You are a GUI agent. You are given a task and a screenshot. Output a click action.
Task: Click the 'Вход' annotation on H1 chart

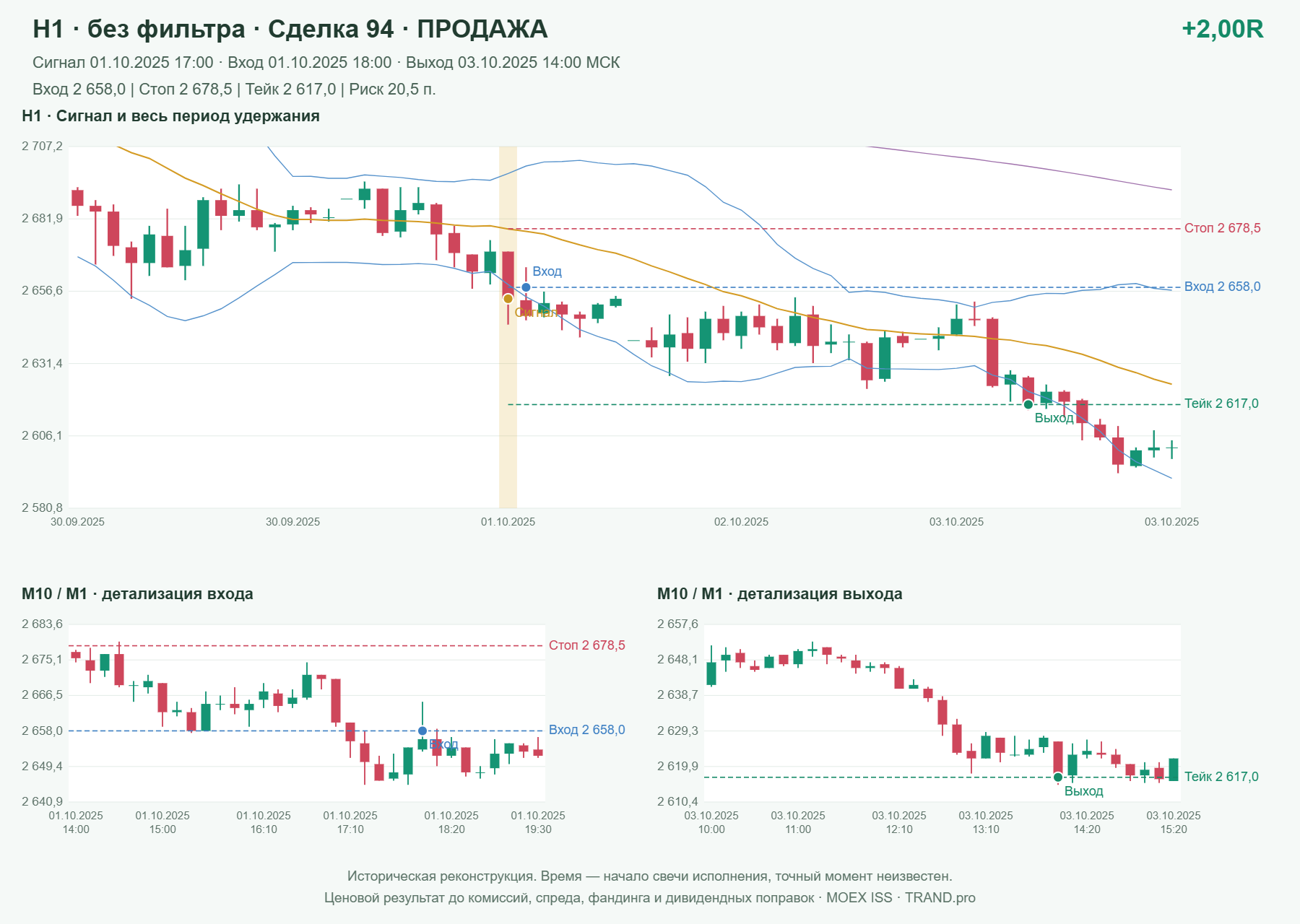point(547,271)
